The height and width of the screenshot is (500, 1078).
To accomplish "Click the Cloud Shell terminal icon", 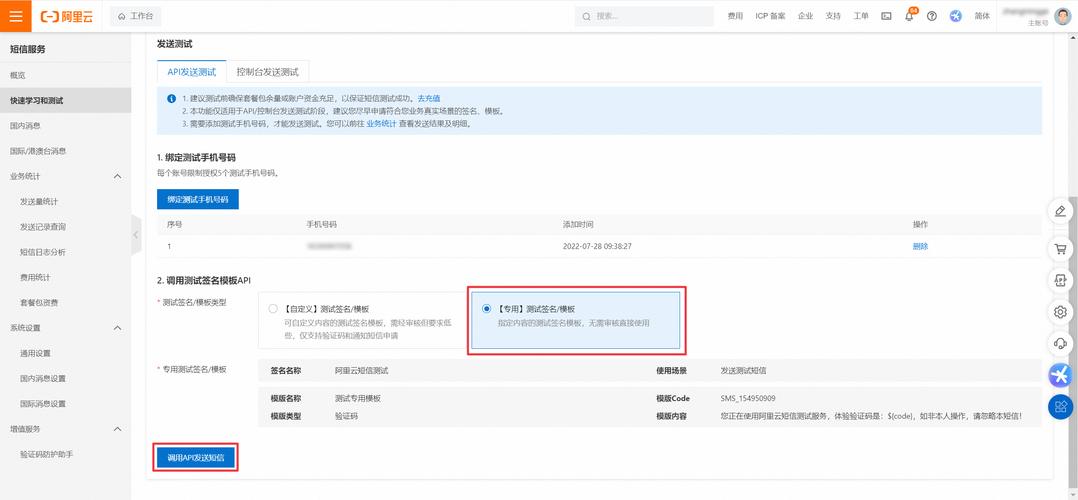I will click(x=886, y=17).
